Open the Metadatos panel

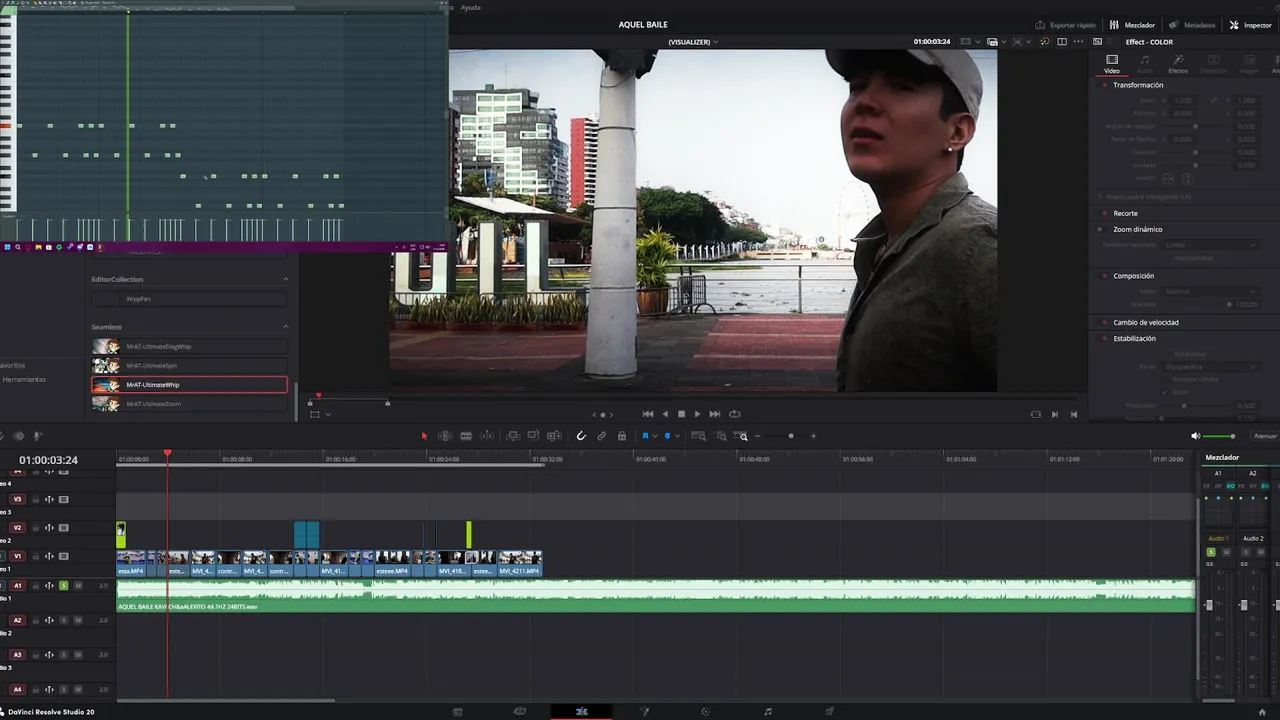[1192, 25]
